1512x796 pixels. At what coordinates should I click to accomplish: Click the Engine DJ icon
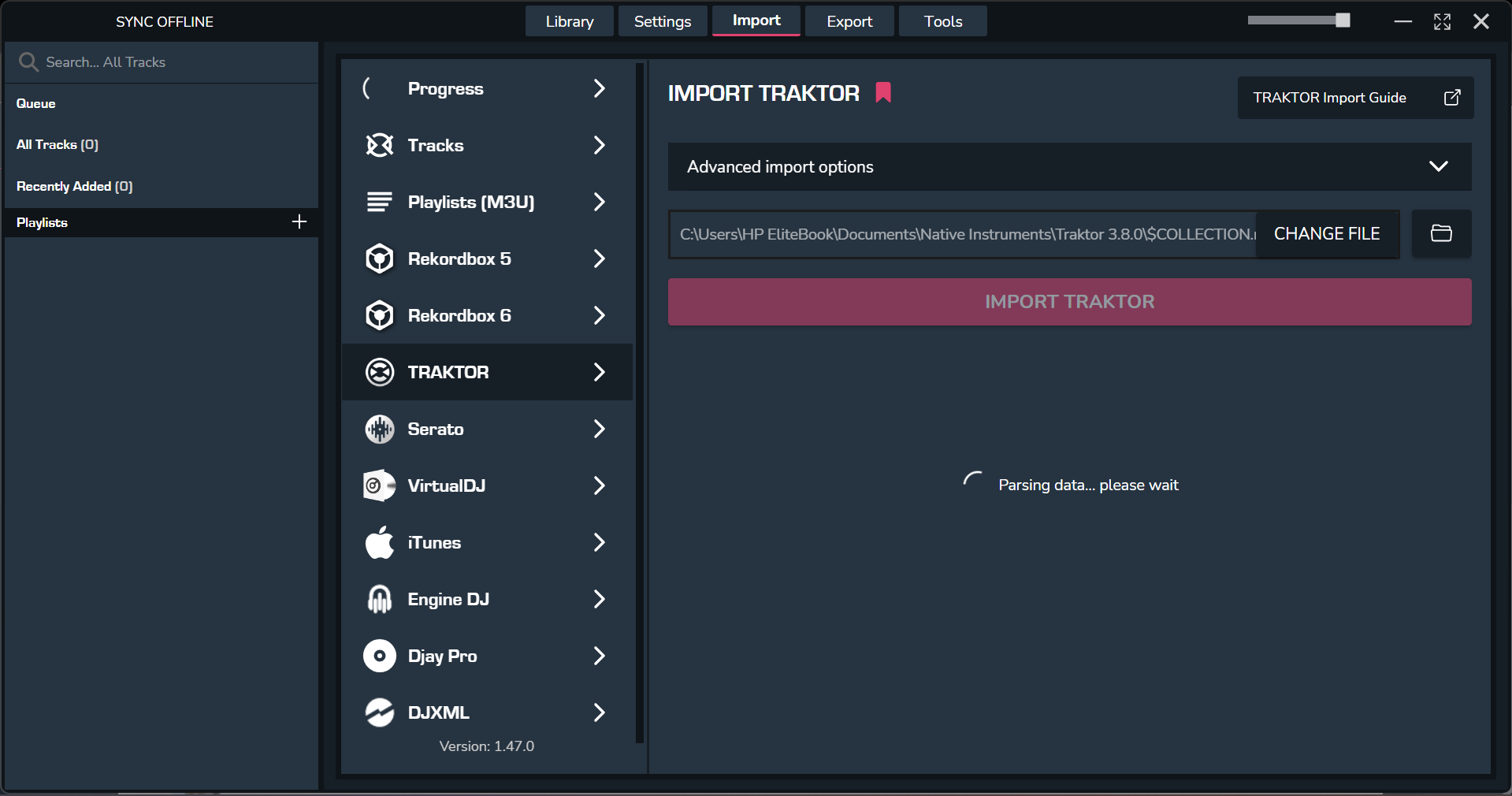click(x=380, y=599)
